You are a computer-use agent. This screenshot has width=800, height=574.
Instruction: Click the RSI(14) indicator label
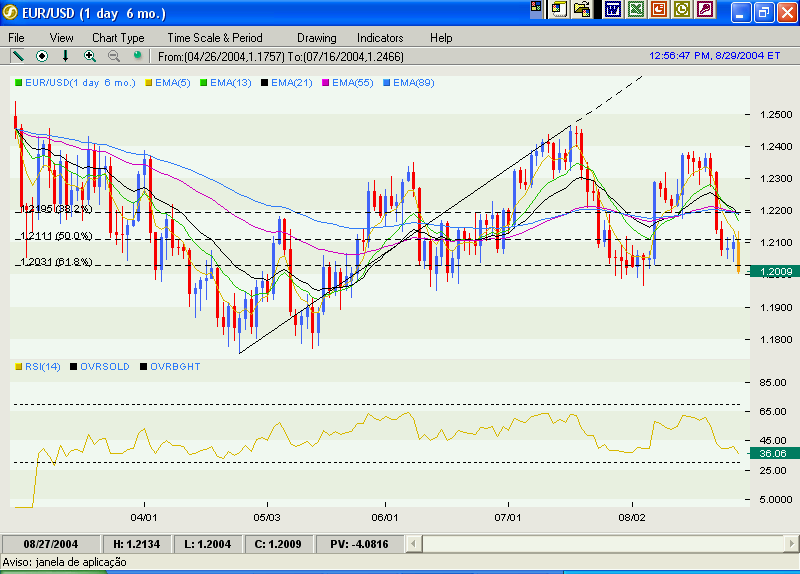click(x=44, y=367)
